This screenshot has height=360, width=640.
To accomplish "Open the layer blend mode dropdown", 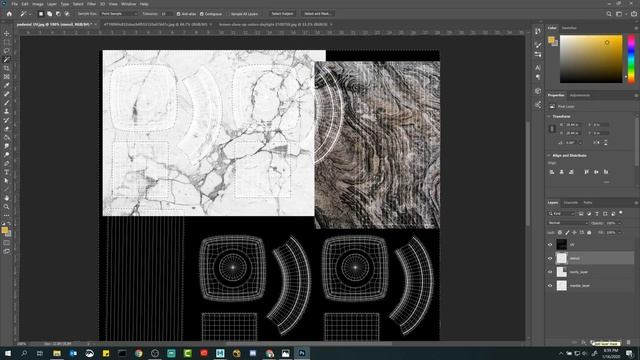I will click(x=568, y=223).
